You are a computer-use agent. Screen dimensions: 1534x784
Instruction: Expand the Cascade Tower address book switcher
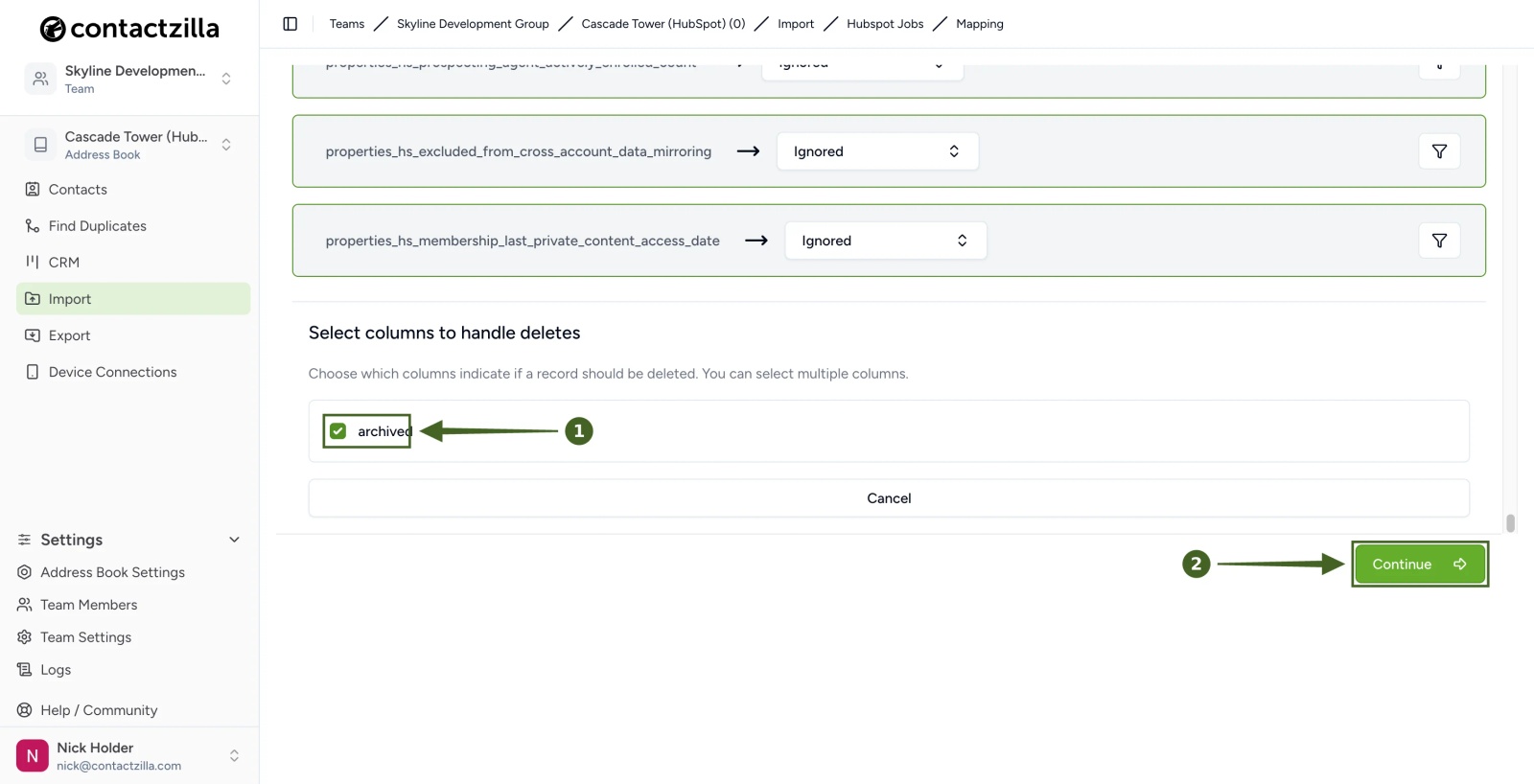[x=226, y=145]
